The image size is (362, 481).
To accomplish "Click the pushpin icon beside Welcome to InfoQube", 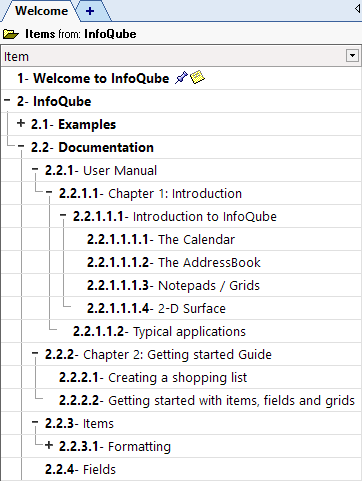I will coord(181,78).
